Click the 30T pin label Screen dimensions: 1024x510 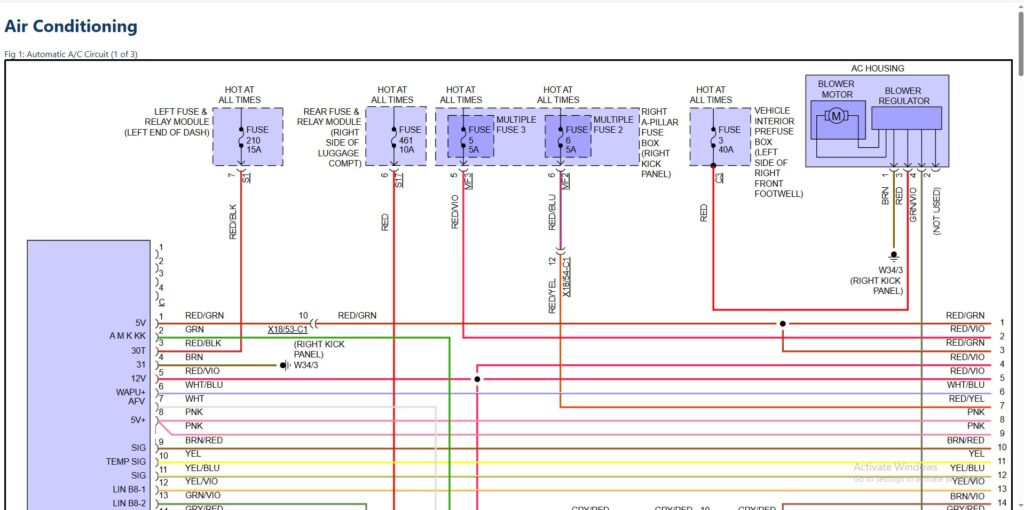(139, 351)
